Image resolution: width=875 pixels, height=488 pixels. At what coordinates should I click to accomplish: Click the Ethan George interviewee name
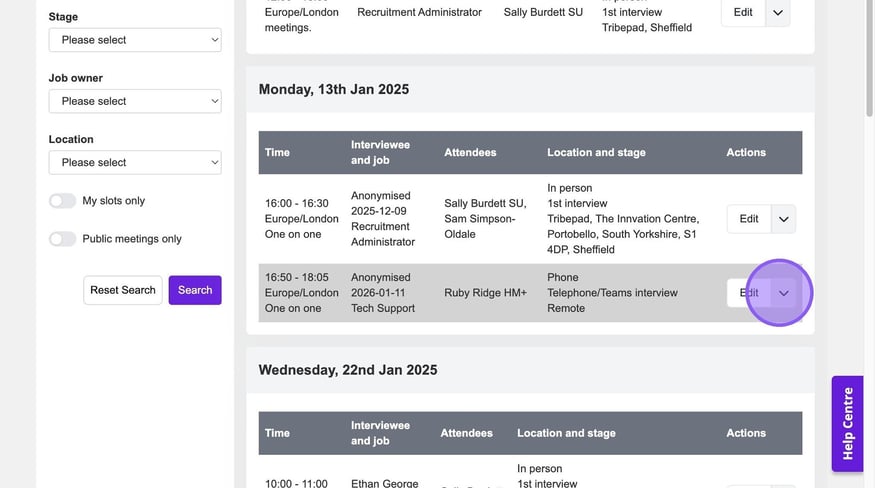tap(384, 483)
